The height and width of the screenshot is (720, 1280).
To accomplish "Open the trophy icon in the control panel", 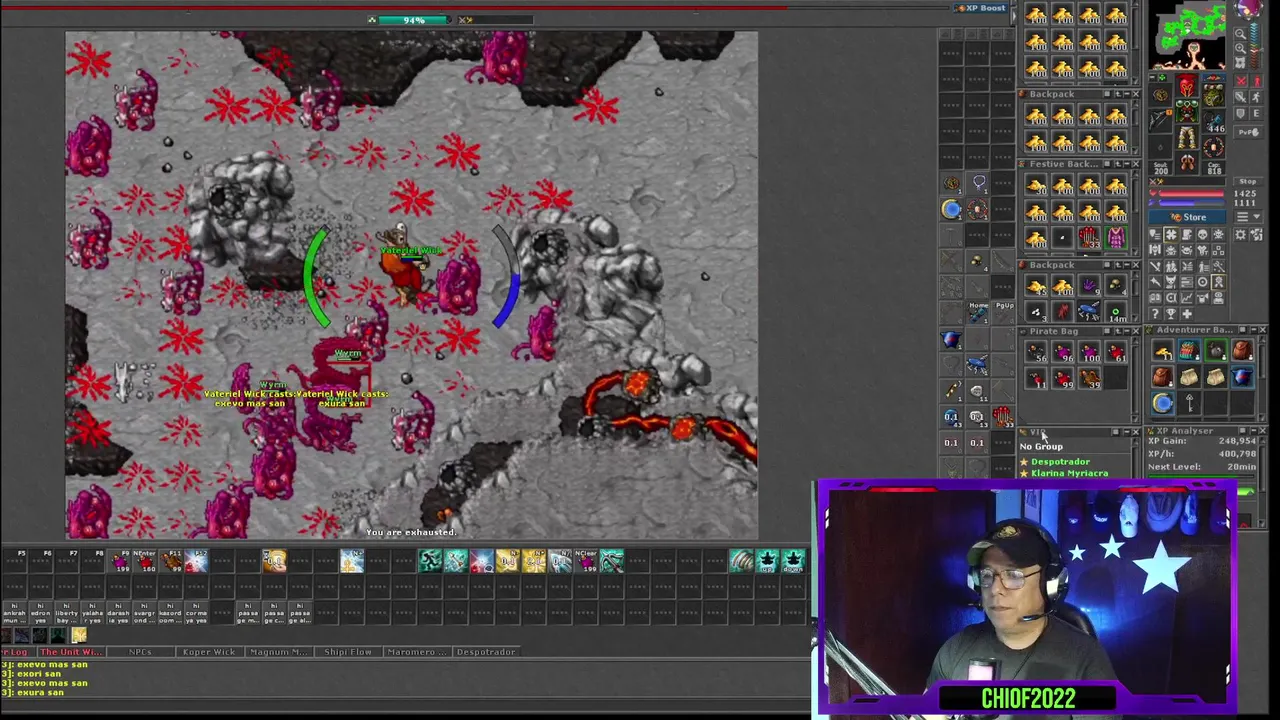I will pos(1171,314).
